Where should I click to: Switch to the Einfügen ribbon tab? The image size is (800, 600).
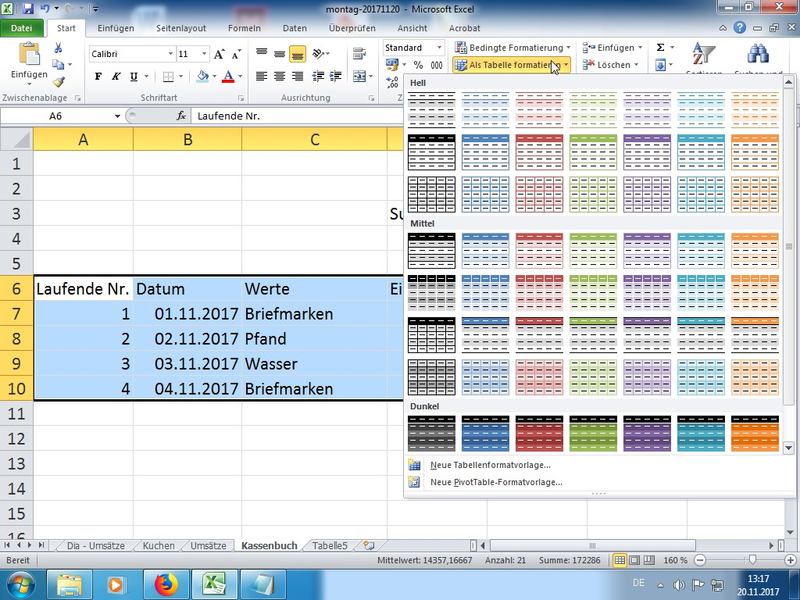click(116, 28)
